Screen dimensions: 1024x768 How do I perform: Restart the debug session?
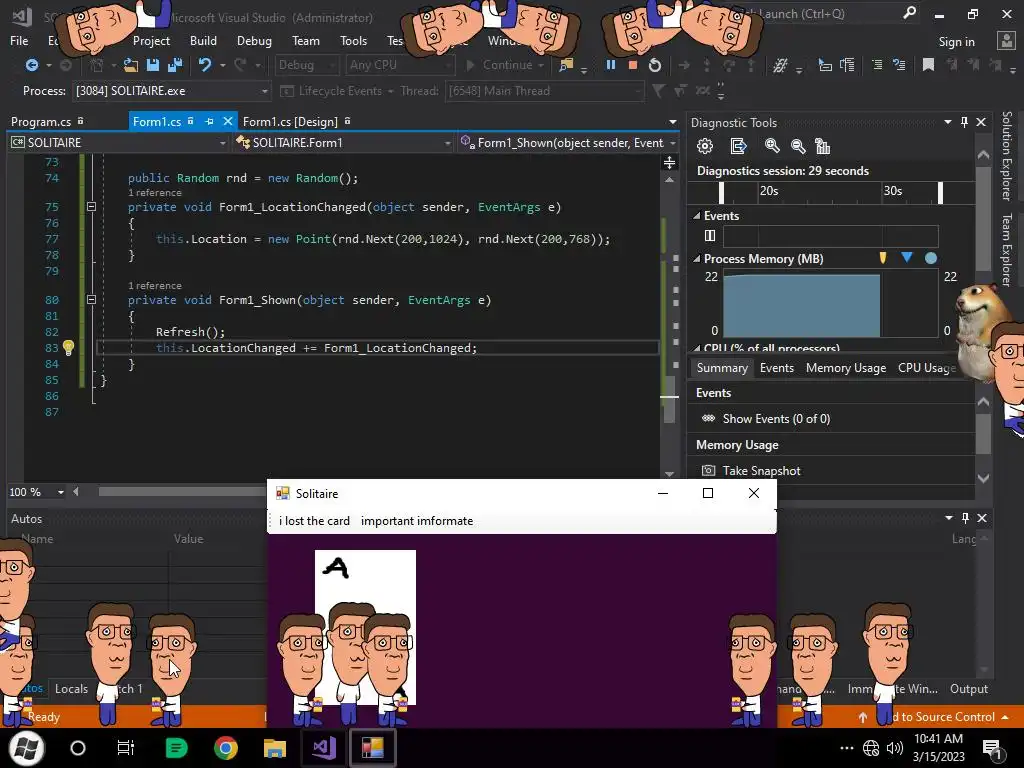click(x=654, y=65)
